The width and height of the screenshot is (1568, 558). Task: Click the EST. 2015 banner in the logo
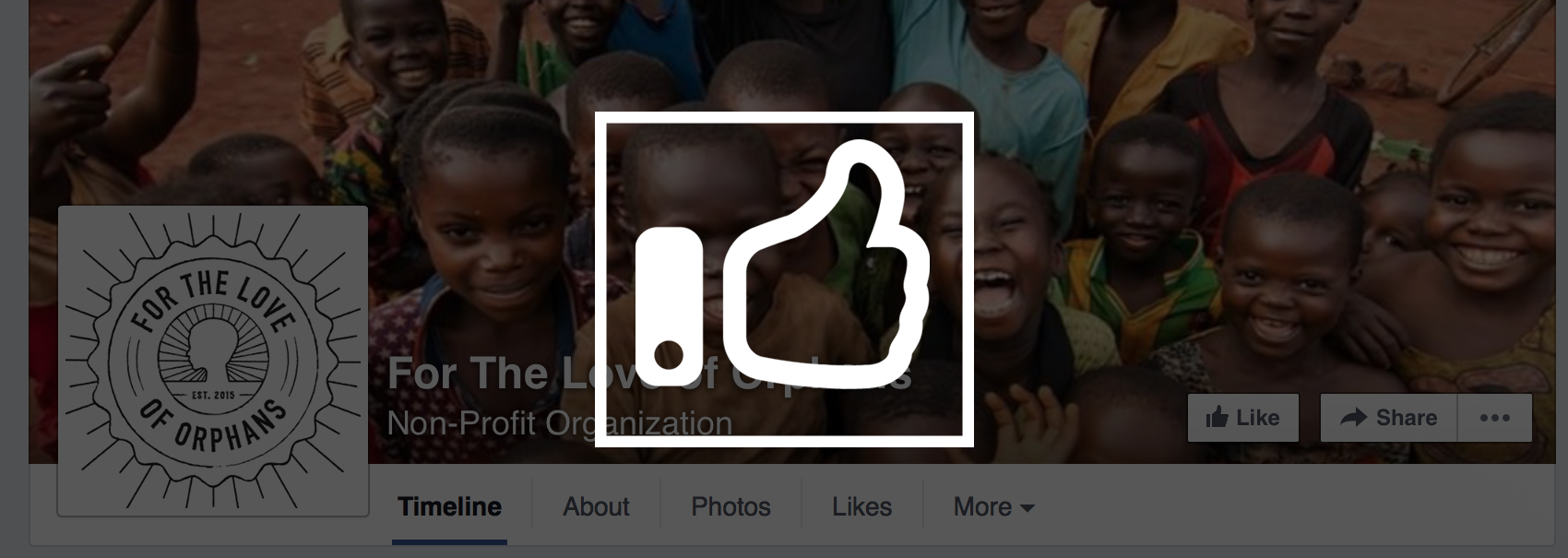(213, 395)
